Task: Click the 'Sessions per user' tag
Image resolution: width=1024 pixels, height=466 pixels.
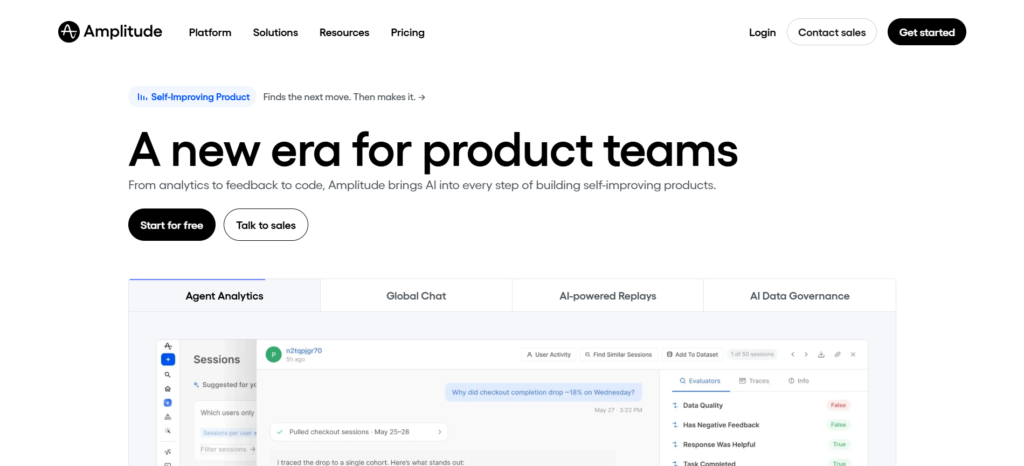Action: pos(227,433)
